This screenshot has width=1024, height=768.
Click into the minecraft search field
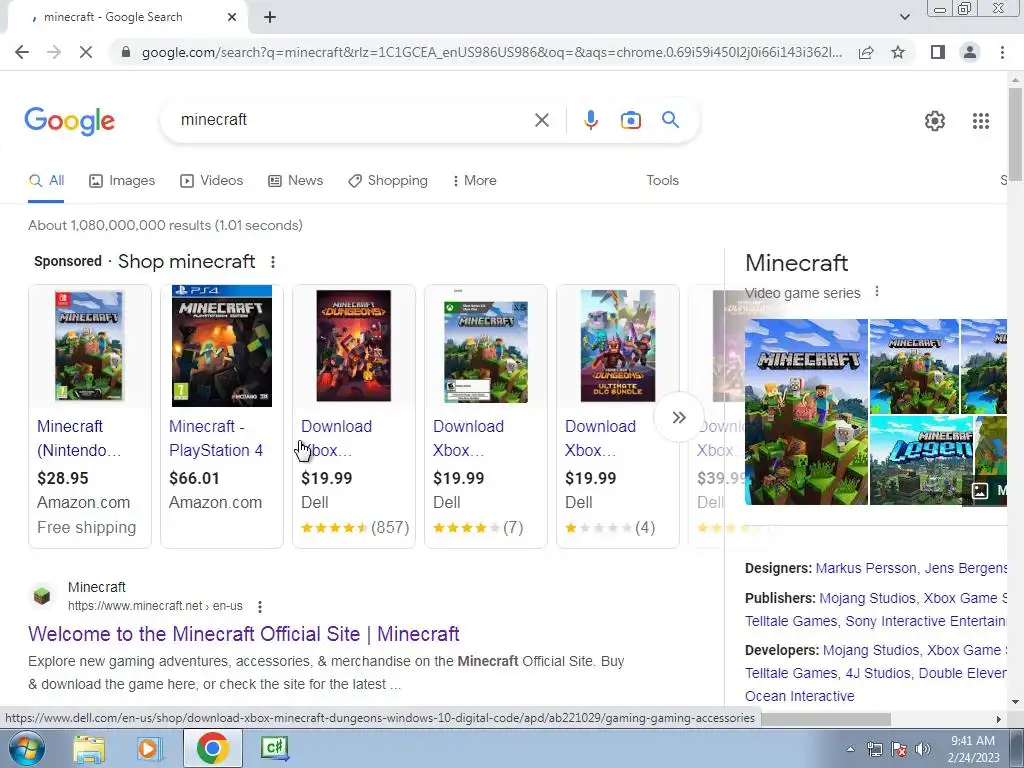tap(353, 120)
